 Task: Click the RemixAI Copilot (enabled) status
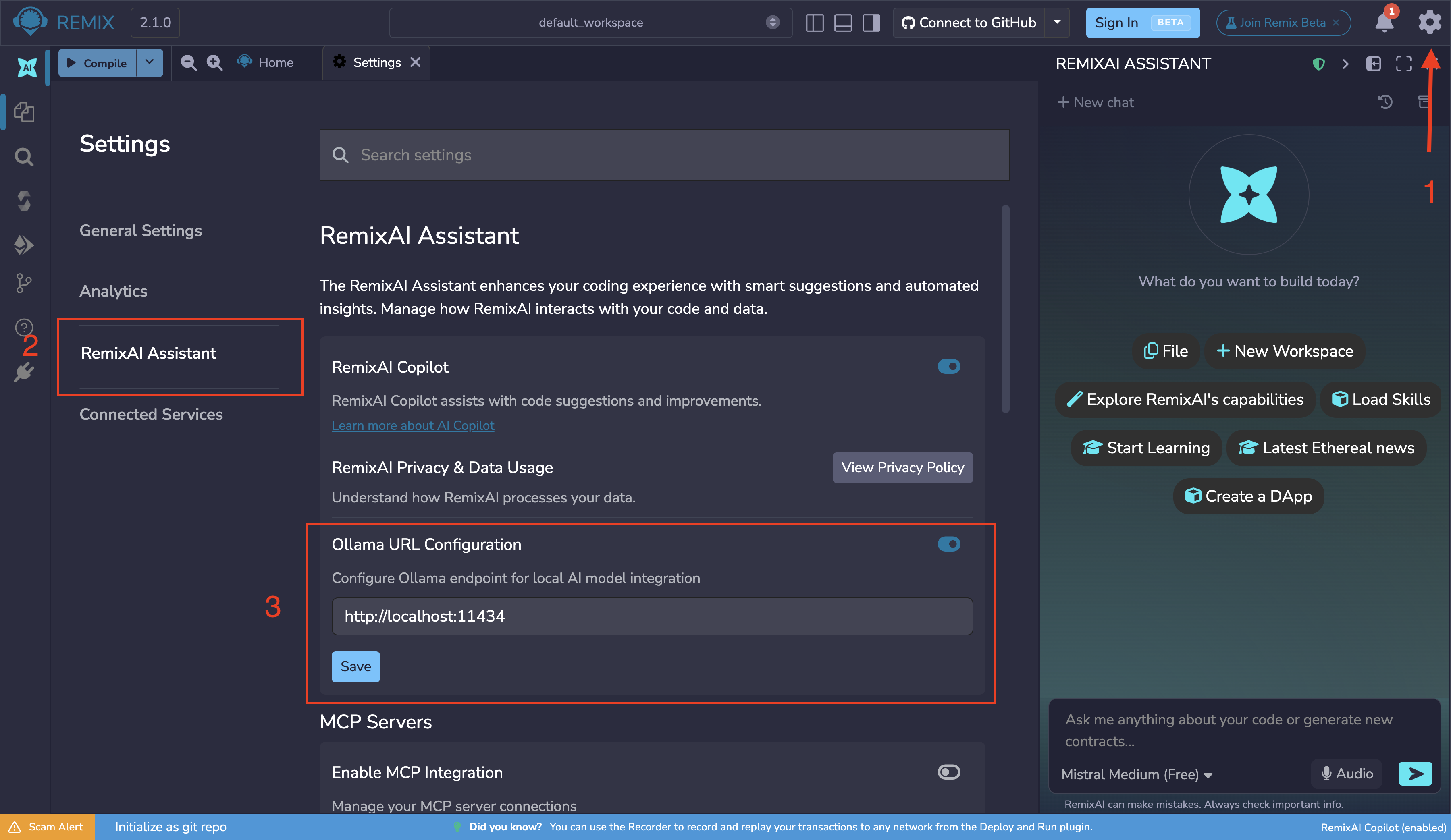(1383, 828)
